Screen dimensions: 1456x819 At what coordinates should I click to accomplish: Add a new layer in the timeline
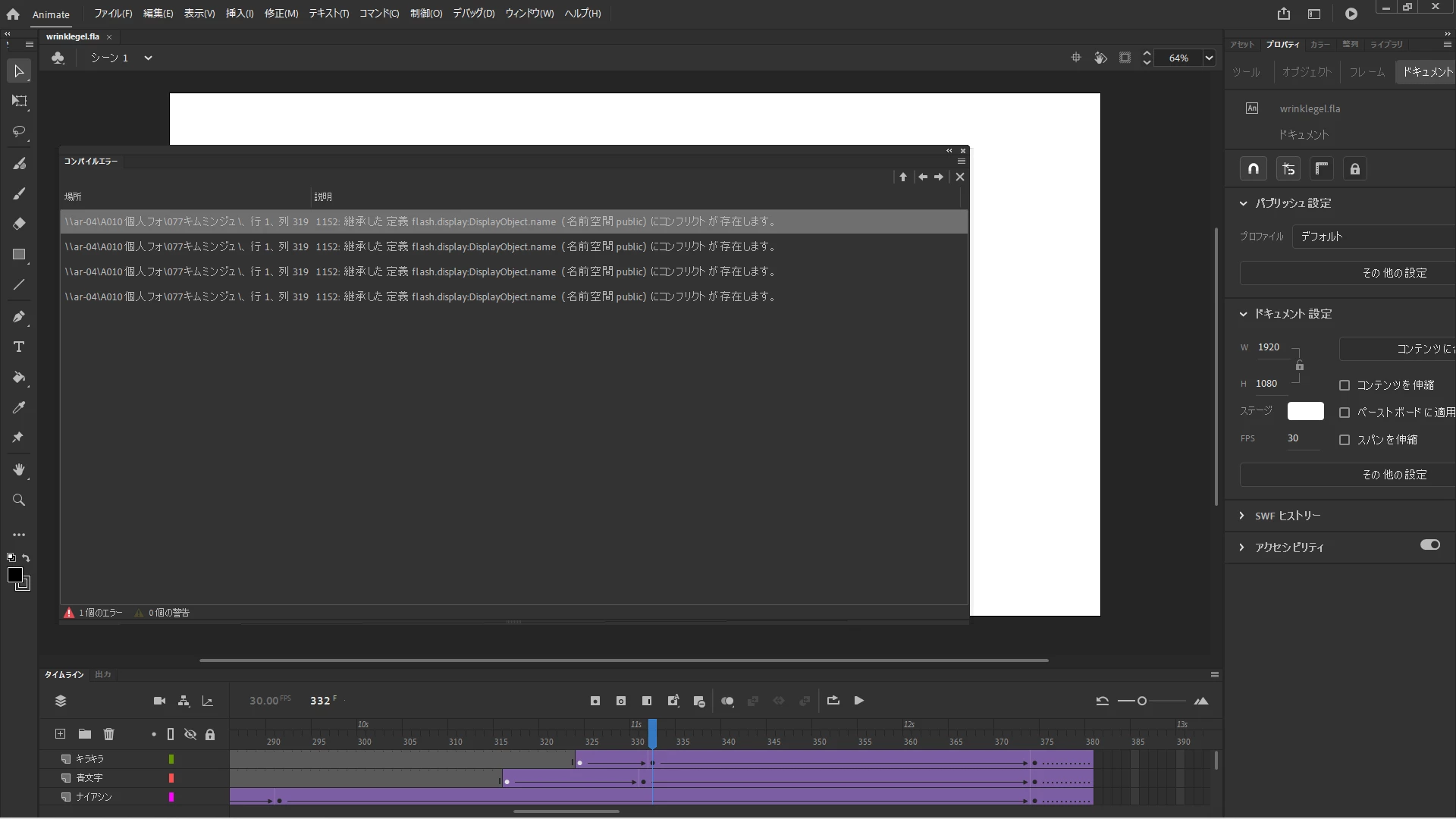click(60, 734)
